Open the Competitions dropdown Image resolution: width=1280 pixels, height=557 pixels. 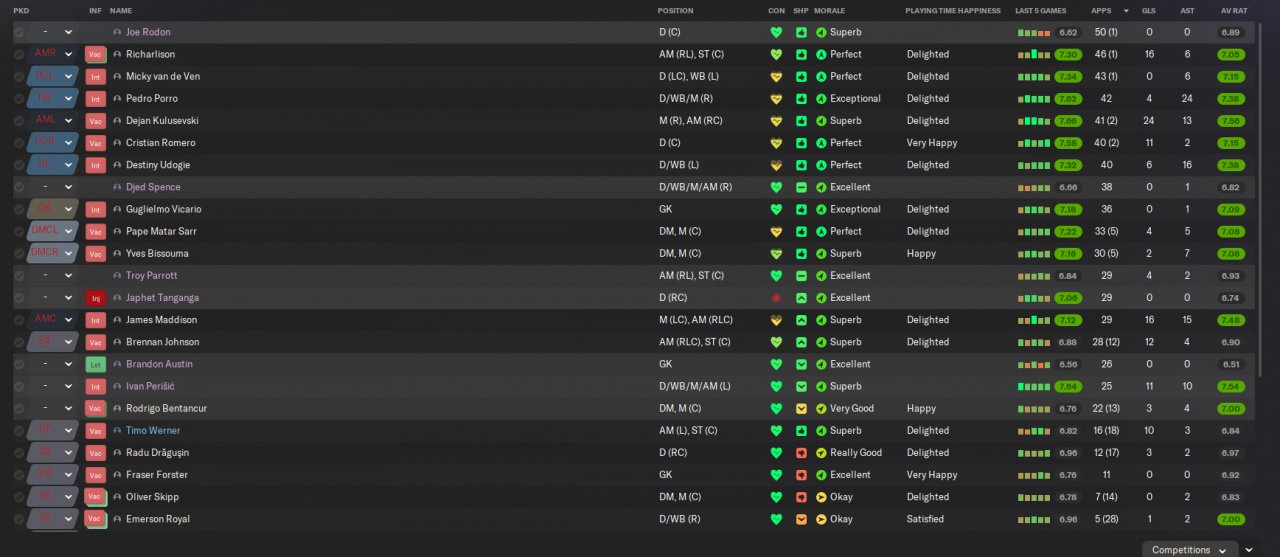coord(1190,549)
